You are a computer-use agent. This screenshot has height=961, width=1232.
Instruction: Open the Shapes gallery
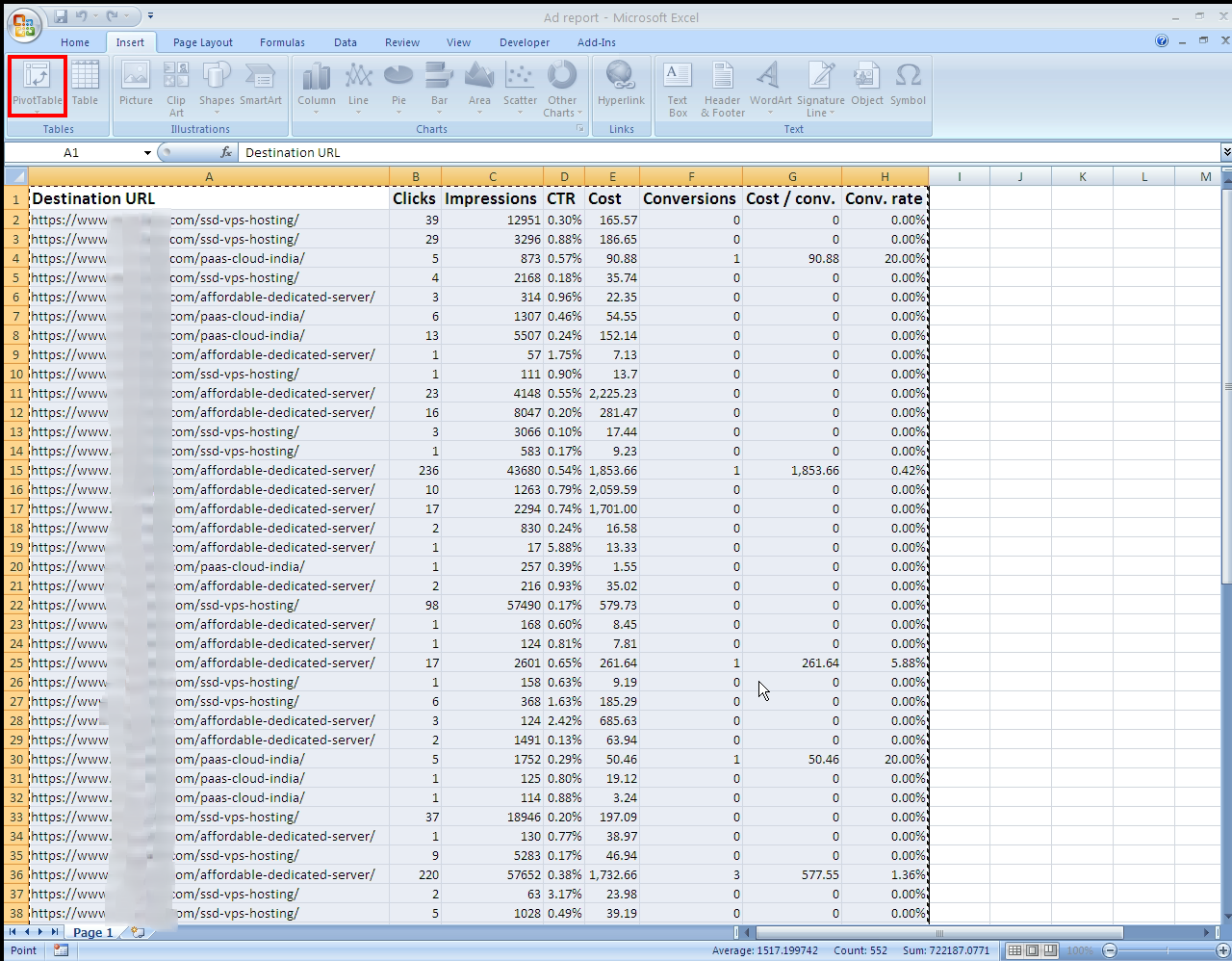[x=217, y=86]
